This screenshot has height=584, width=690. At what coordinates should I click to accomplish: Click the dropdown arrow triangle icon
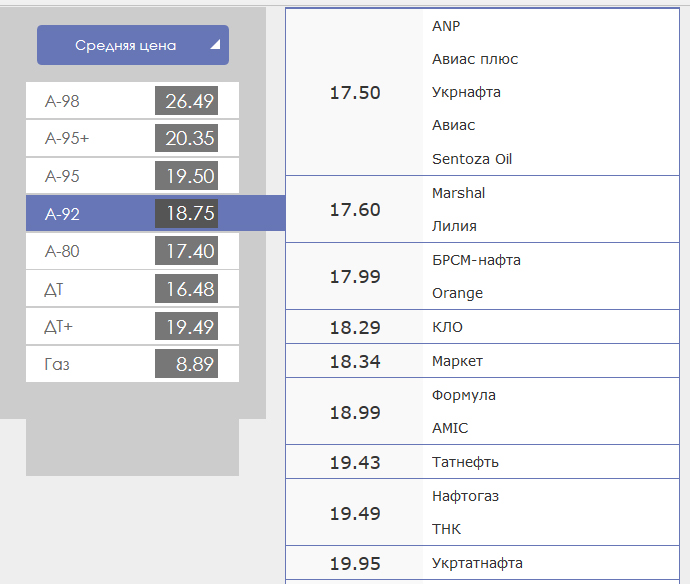[214, 45]
